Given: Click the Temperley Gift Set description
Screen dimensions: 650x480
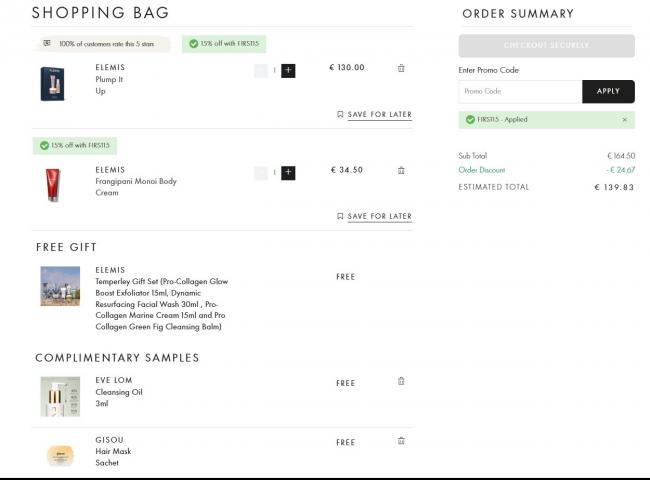Looking at the screenshot, I should (162, 304).
